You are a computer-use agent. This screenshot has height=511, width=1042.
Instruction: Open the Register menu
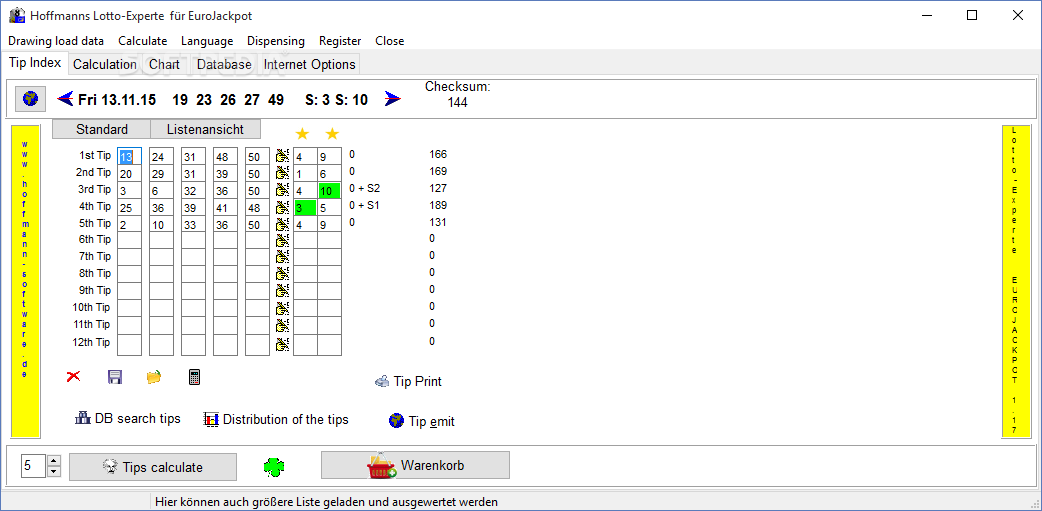(340, 41)
